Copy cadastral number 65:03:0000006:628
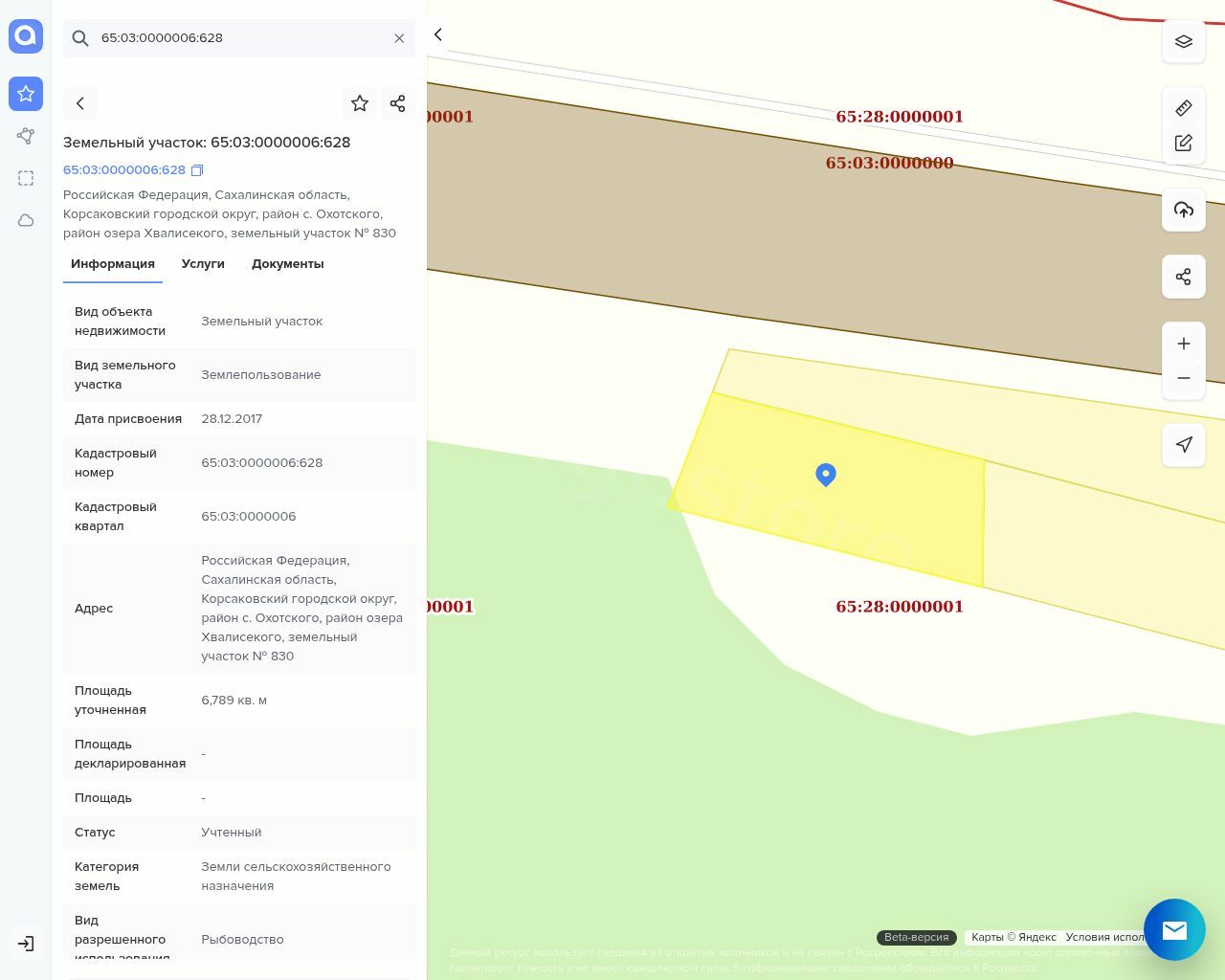Image resolution: width=1225 pixels, height=980 pixels. click(197, 170)
